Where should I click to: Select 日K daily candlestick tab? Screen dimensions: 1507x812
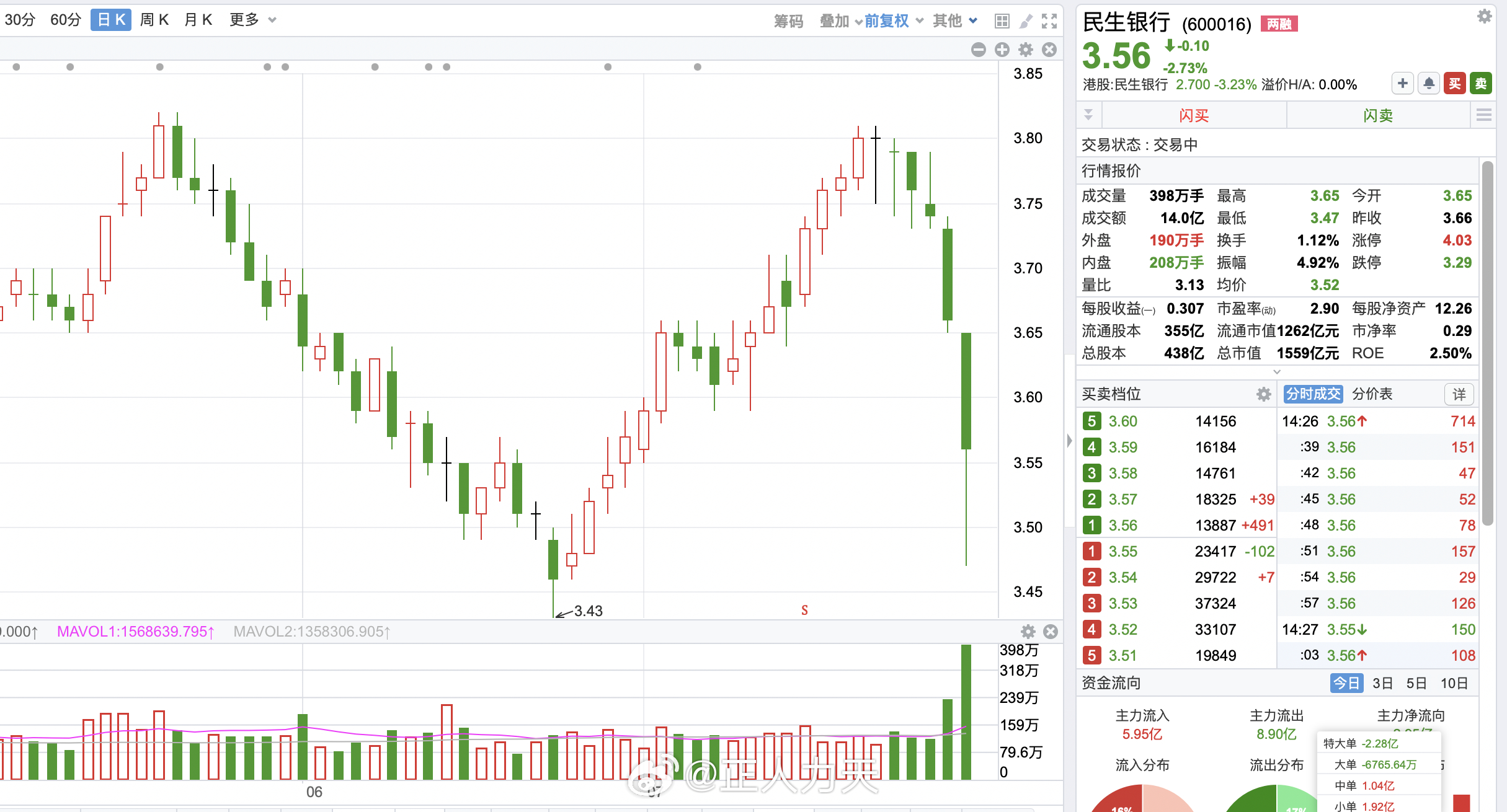click(x=111, y=20)
